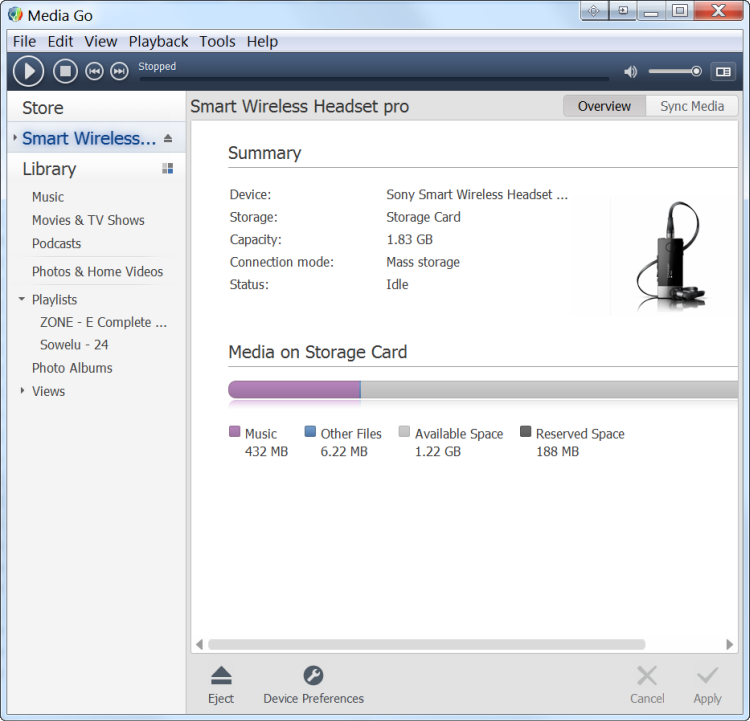Viewport: 750px width, 721px height.
Task: Skip to next track
Action: pyautogui.click(x=119, y=71)
